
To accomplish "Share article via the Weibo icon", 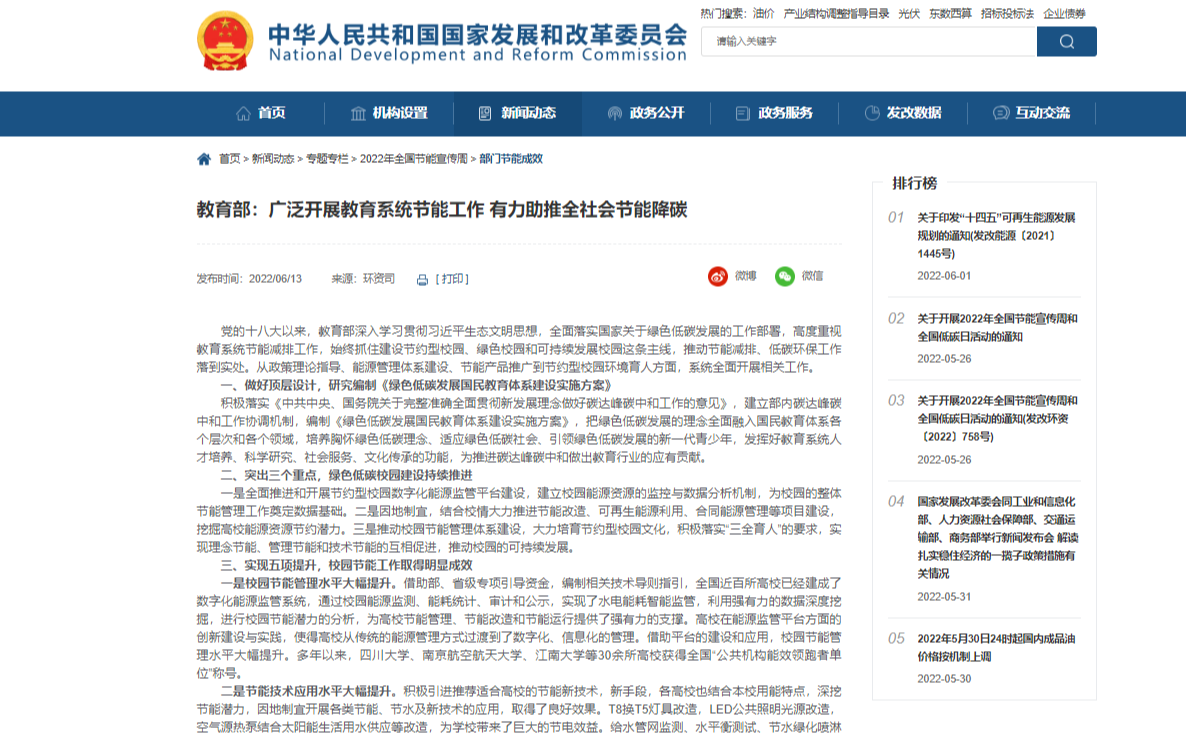I will pyautogui.click(x=718, y=276).
